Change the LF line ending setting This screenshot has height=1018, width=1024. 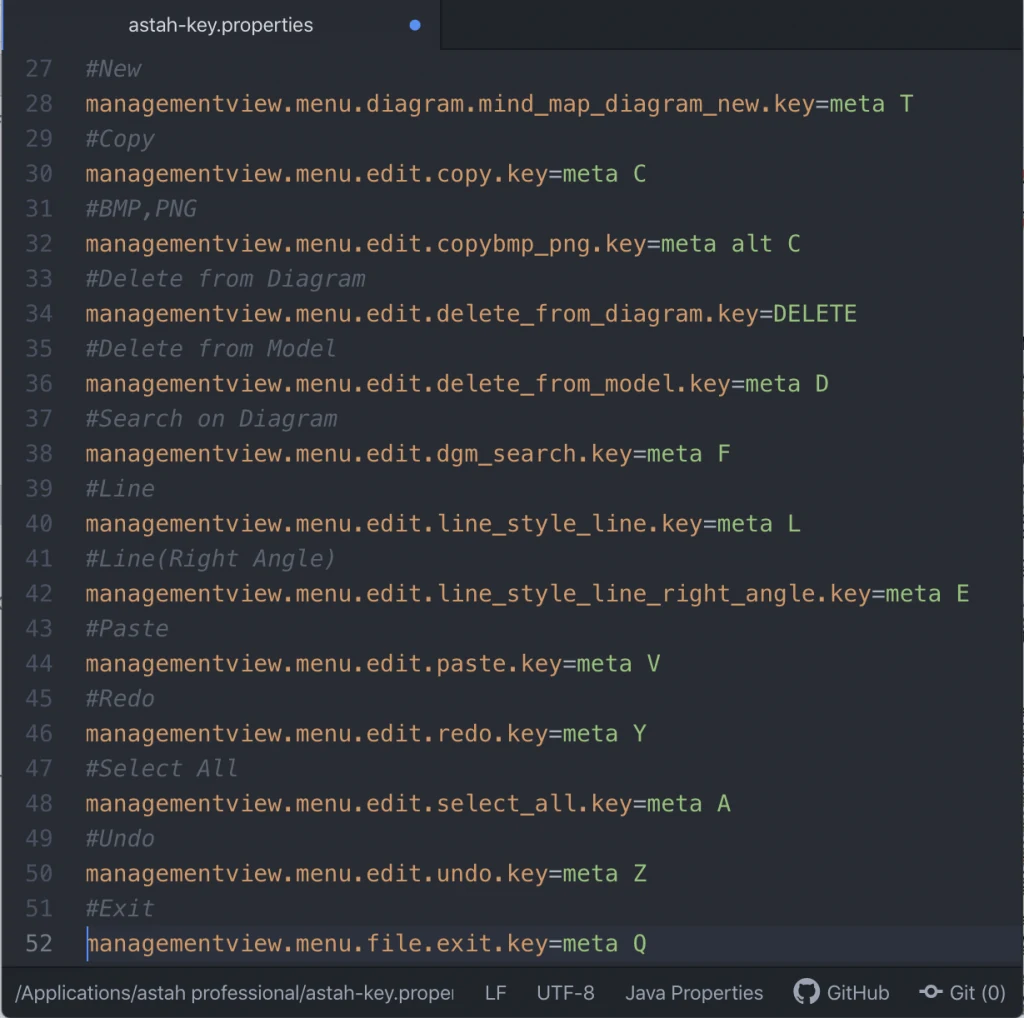496,993
